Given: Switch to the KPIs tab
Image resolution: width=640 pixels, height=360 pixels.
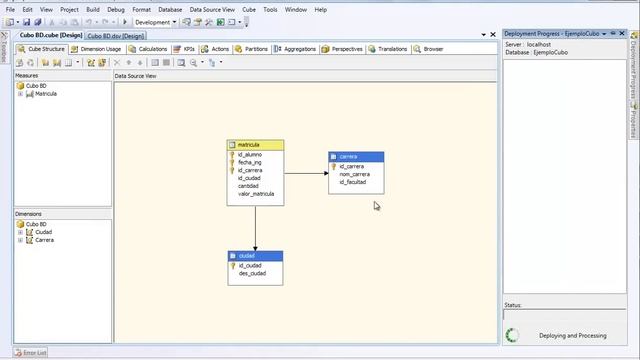Looking at the screenshot, I should 184,49.
